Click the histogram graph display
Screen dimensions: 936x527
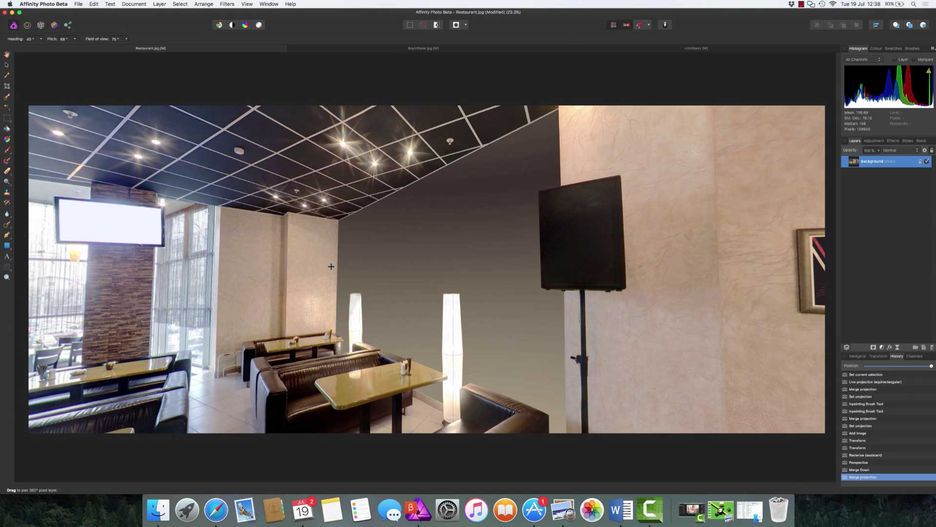coord(888,87)
